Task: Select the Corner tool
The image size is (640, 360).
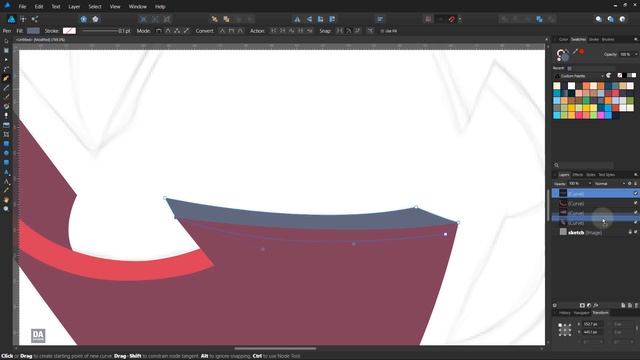Action: [x=6, y=69]
